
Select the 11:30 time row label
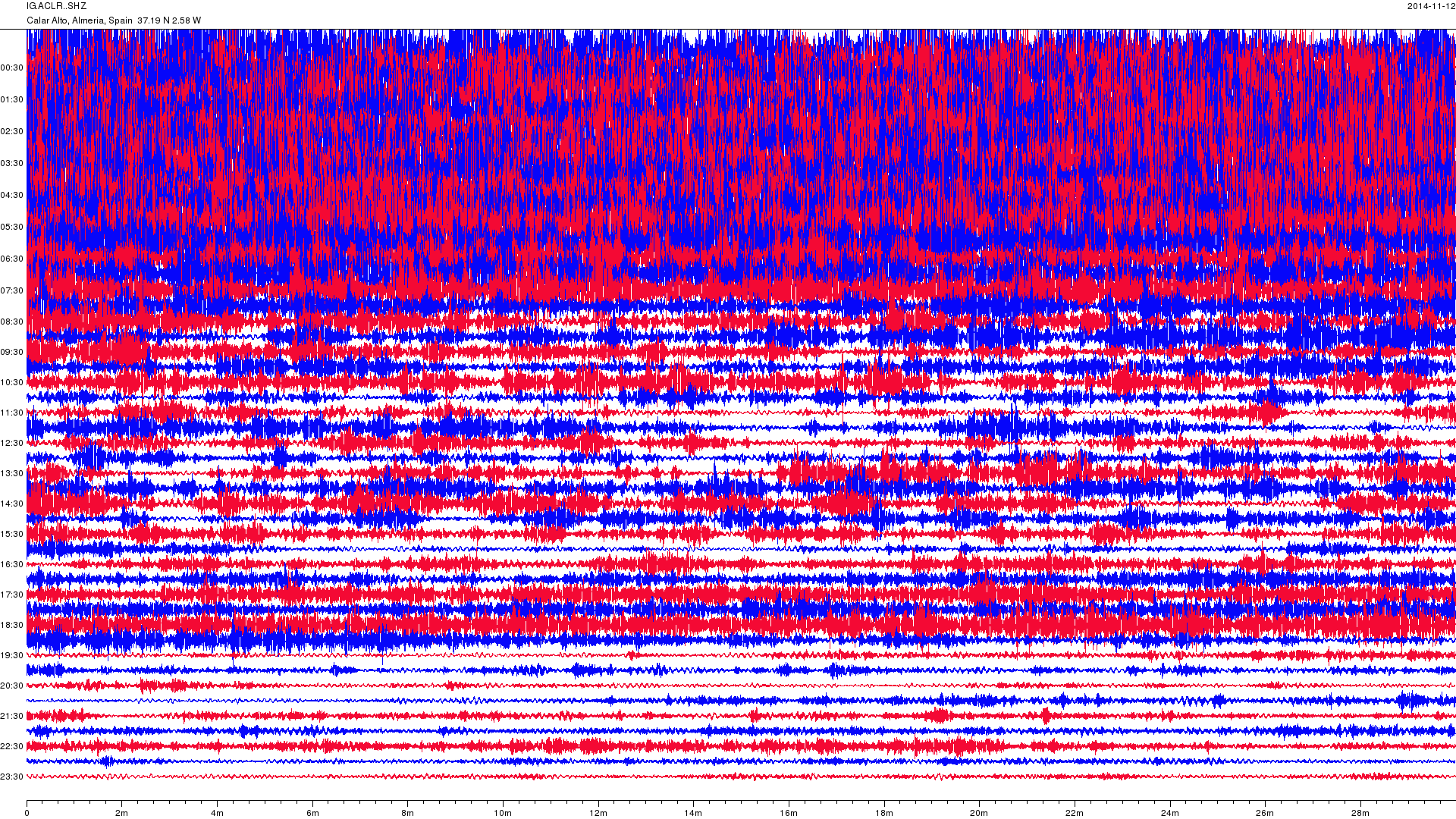(x=12, y=413)
